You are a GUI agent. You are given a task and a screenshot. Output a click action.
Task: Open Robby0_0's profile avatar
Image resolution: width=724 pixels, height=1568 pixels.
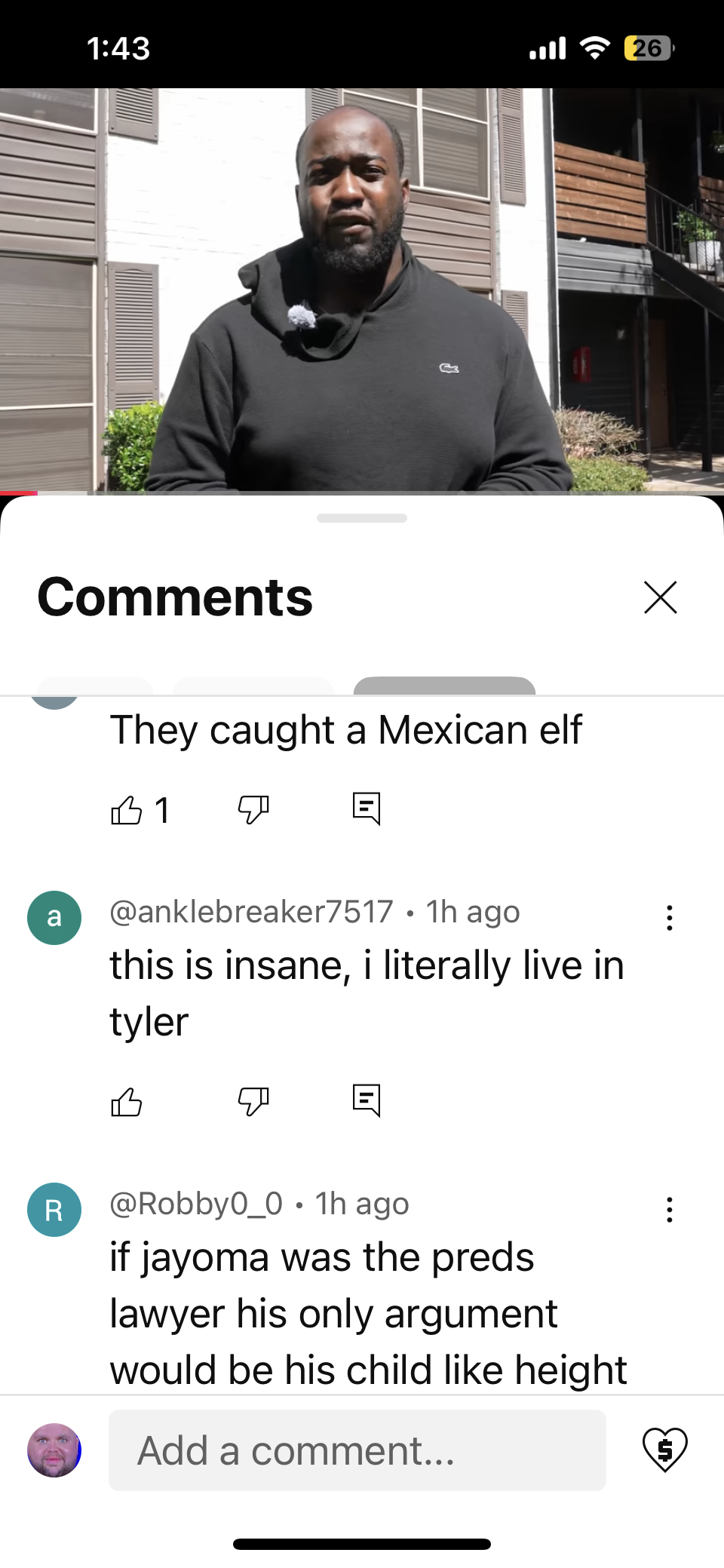(x=54, y=1210)
